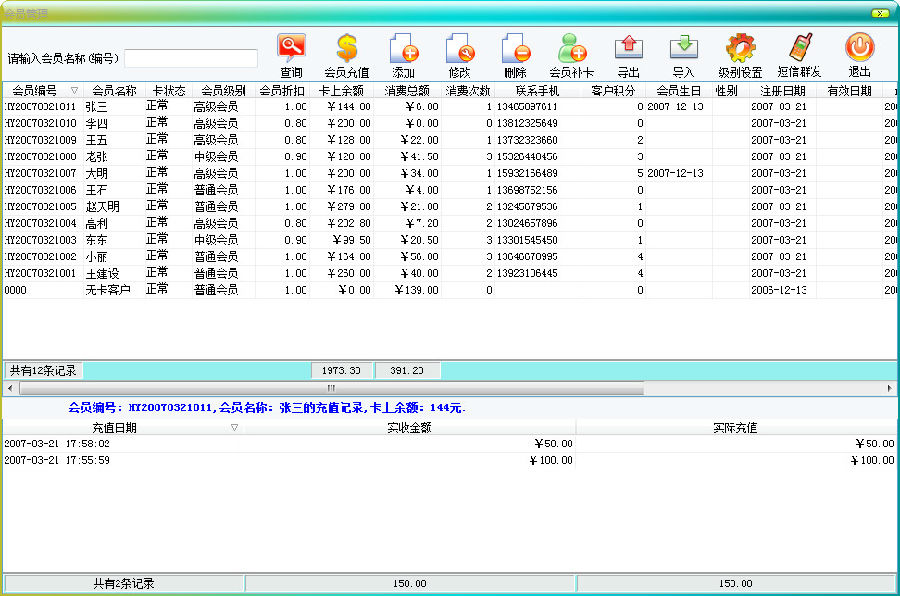
Task: Click the 会员折扣 column header
Action: pos(282,90)
